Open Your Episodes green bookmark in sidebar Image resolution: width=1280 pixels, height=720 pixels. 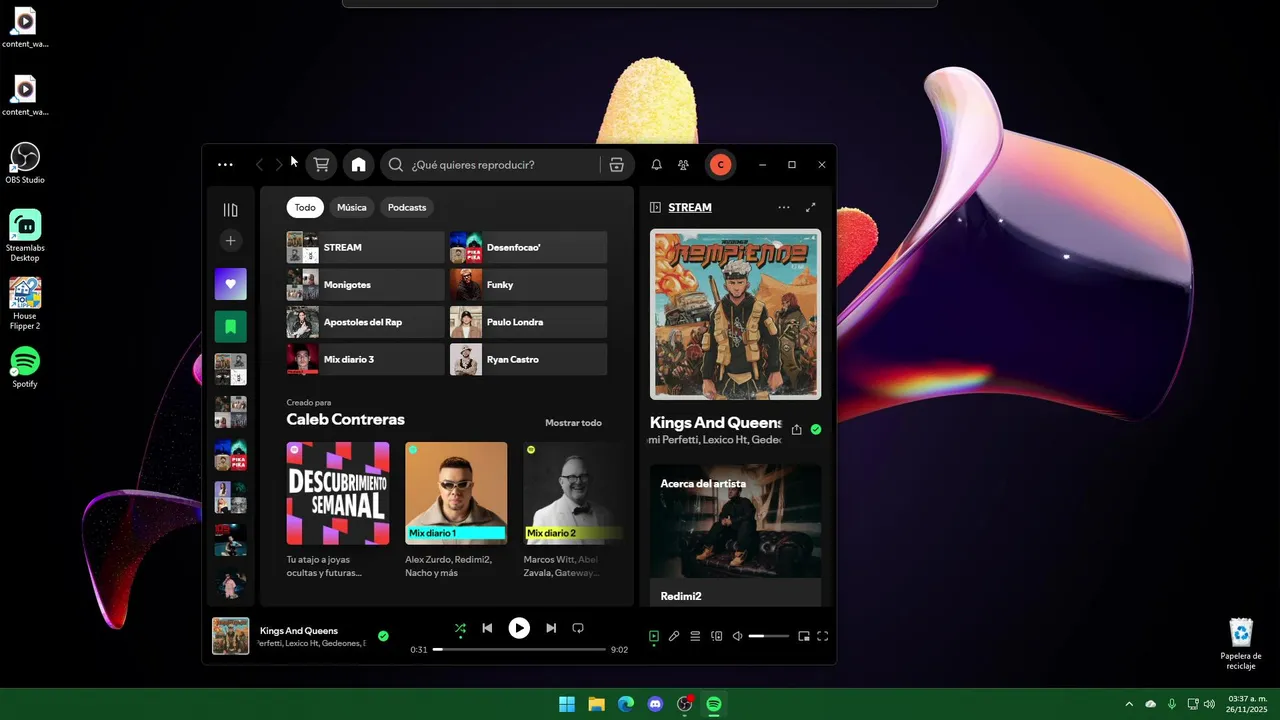click(230, 326)
